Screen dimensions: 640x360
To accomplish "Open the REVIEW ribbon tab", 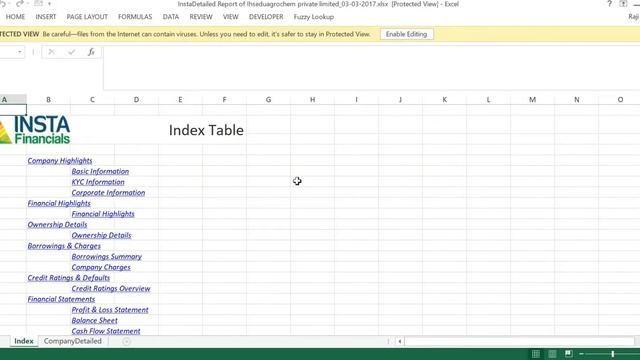I will 201,17.
